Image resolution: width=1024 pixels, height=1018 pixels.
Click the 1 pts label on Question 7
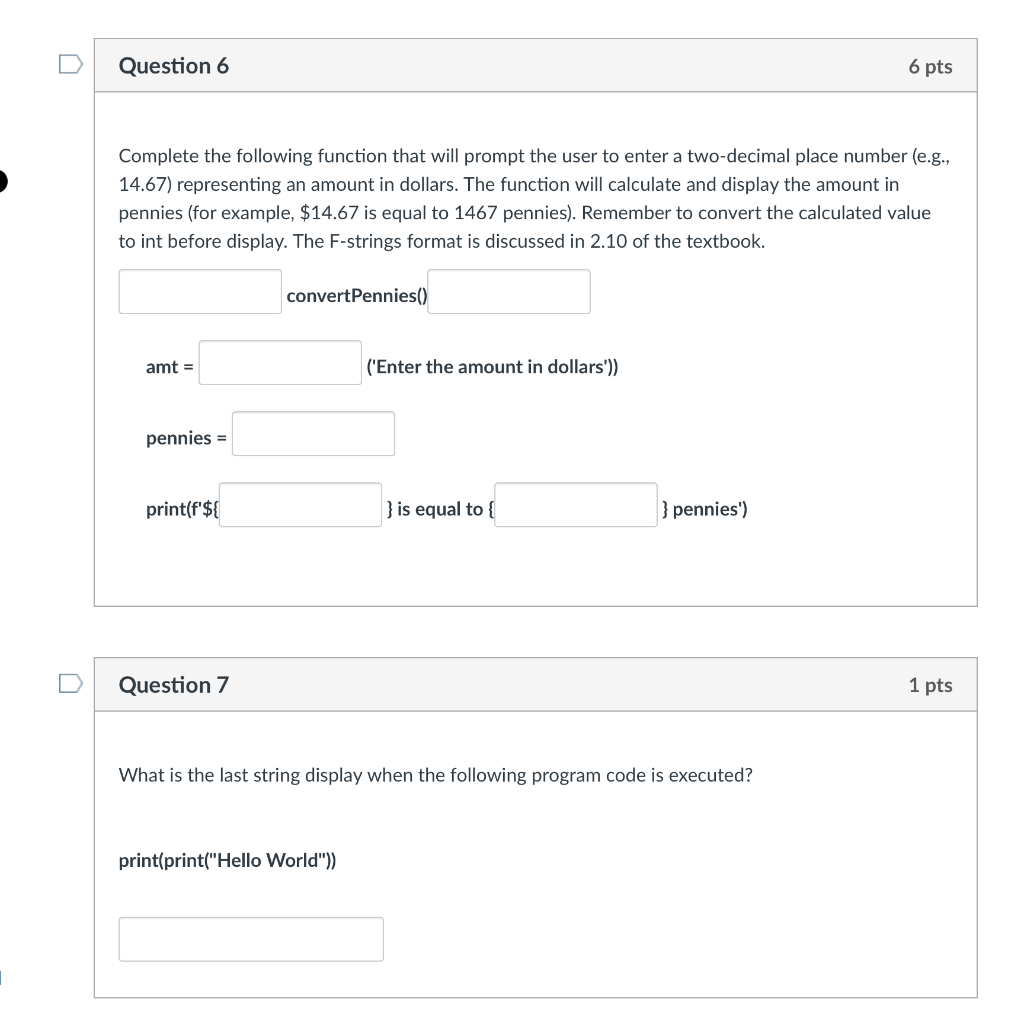click(x=932, y=684)
